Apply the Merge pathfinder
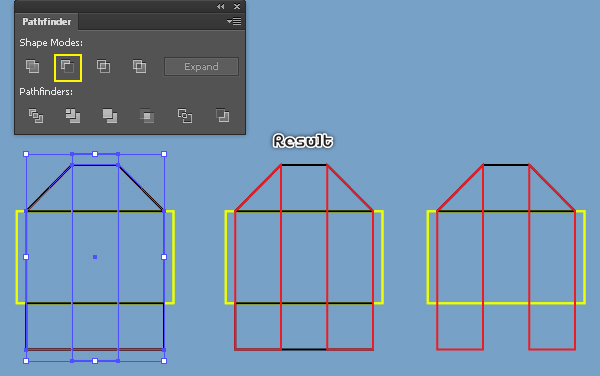The height and width of the screenshot is (376, 600). pos(110,116)
